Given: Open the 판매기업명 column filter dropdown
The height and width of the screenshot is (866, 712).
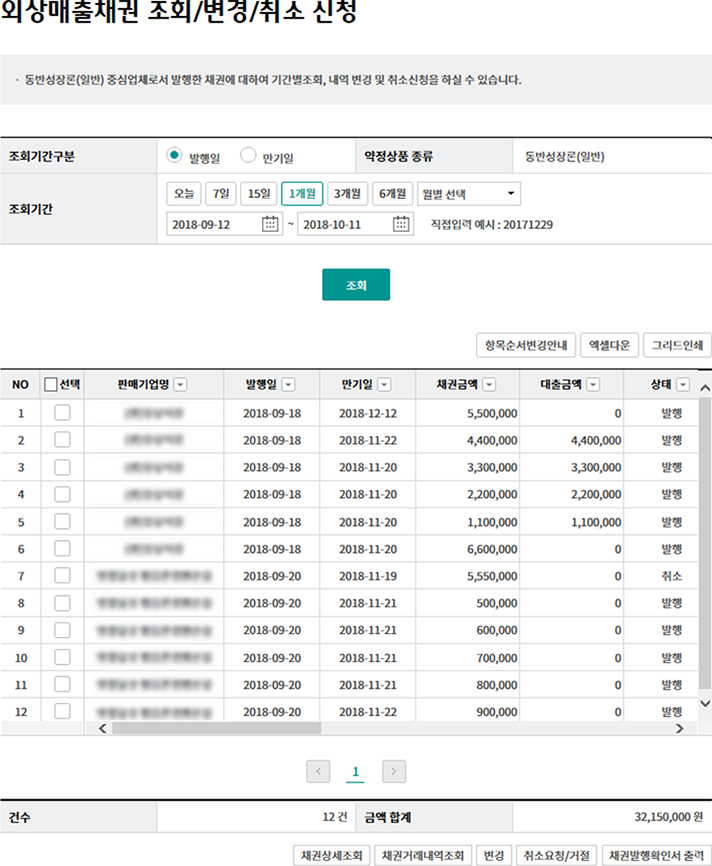Looking at the screenshot, I should [x=180, y=384].
